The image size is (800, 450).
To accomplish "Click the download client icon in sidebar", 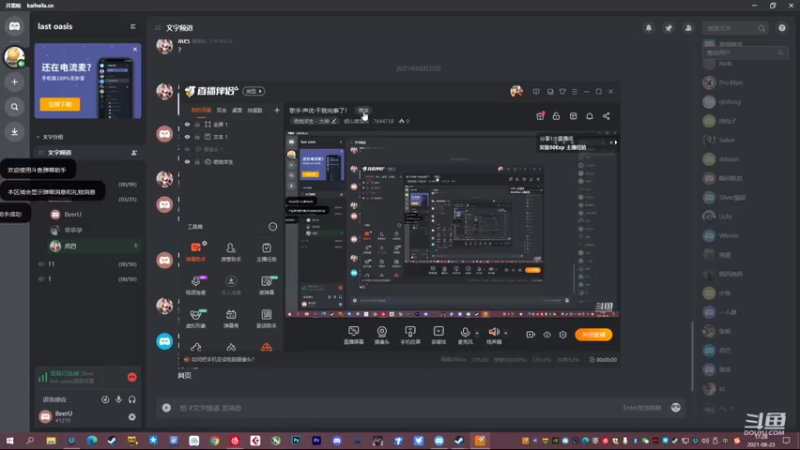I will pyautogui.click(x=14, y=132).
